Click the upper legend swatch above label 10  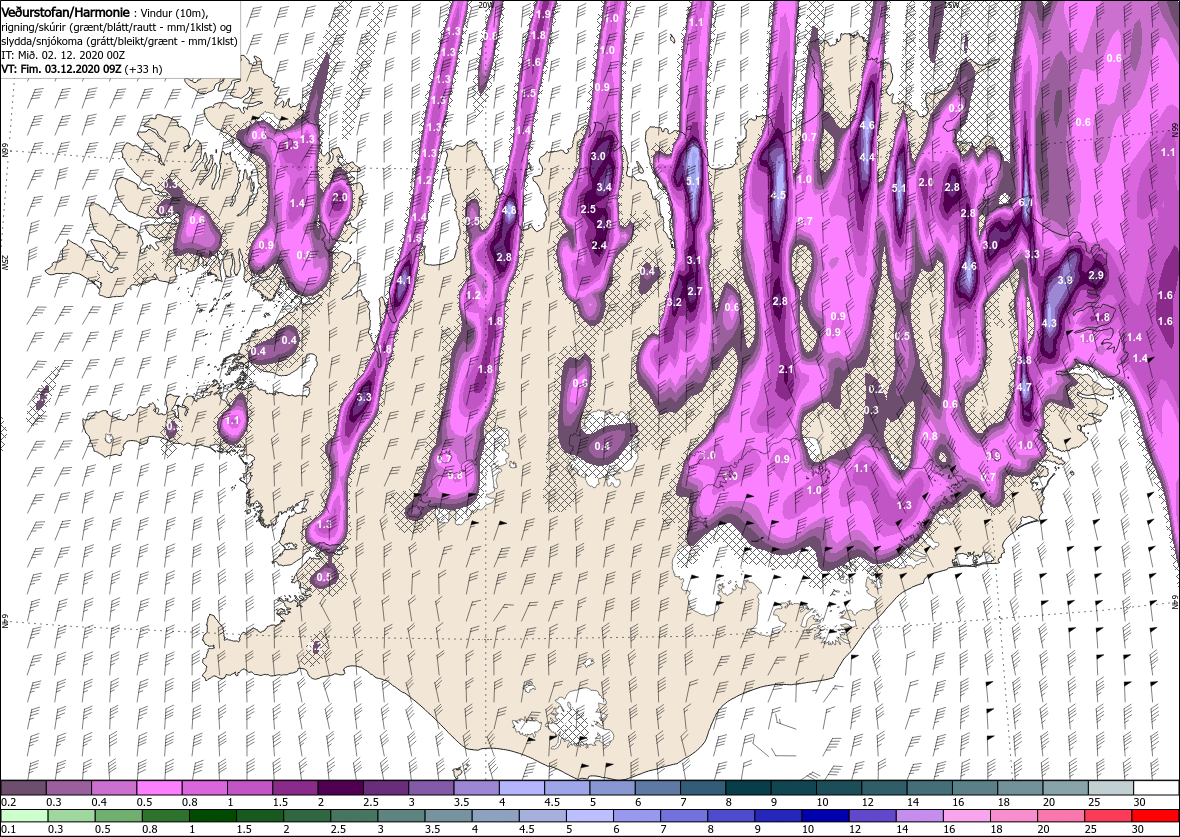(838, 788)
